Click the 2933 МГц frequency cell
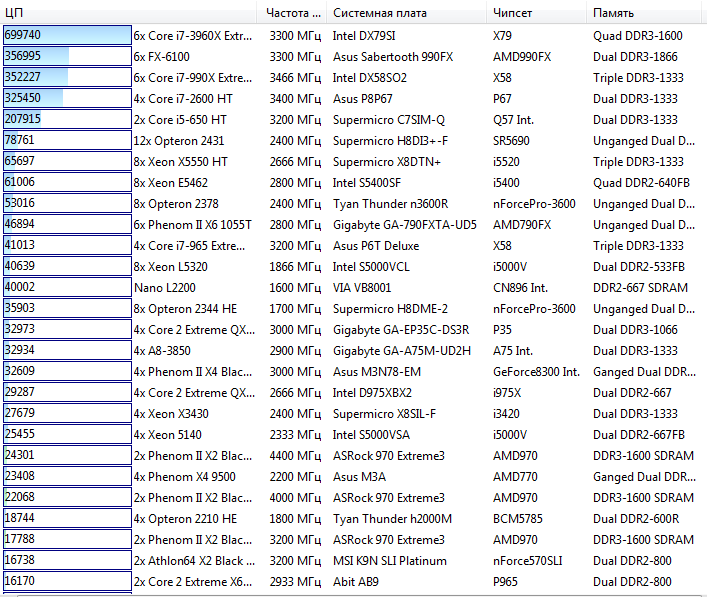 tap(295, 582)
